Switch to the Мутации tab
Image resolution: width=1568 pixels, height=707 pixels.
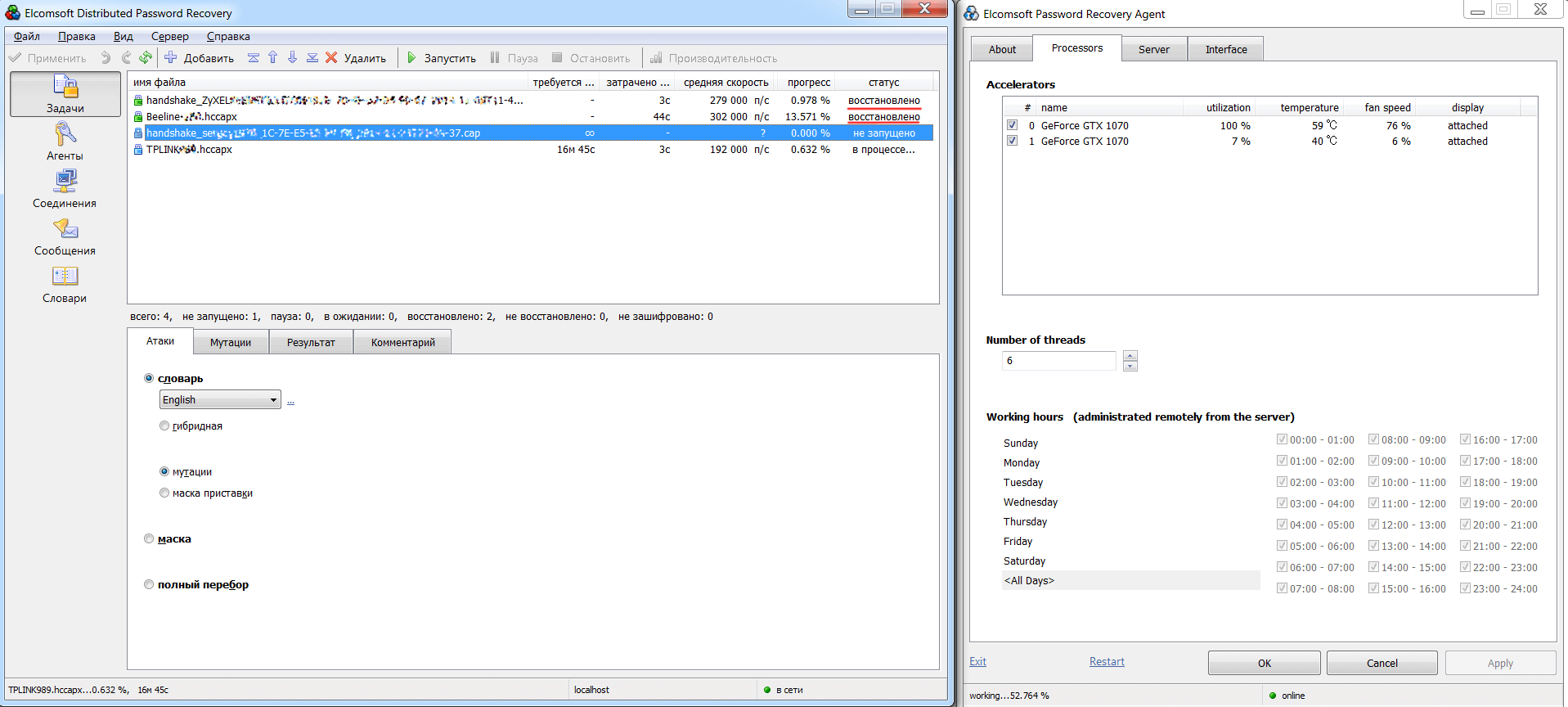click(x=231, y=342)
